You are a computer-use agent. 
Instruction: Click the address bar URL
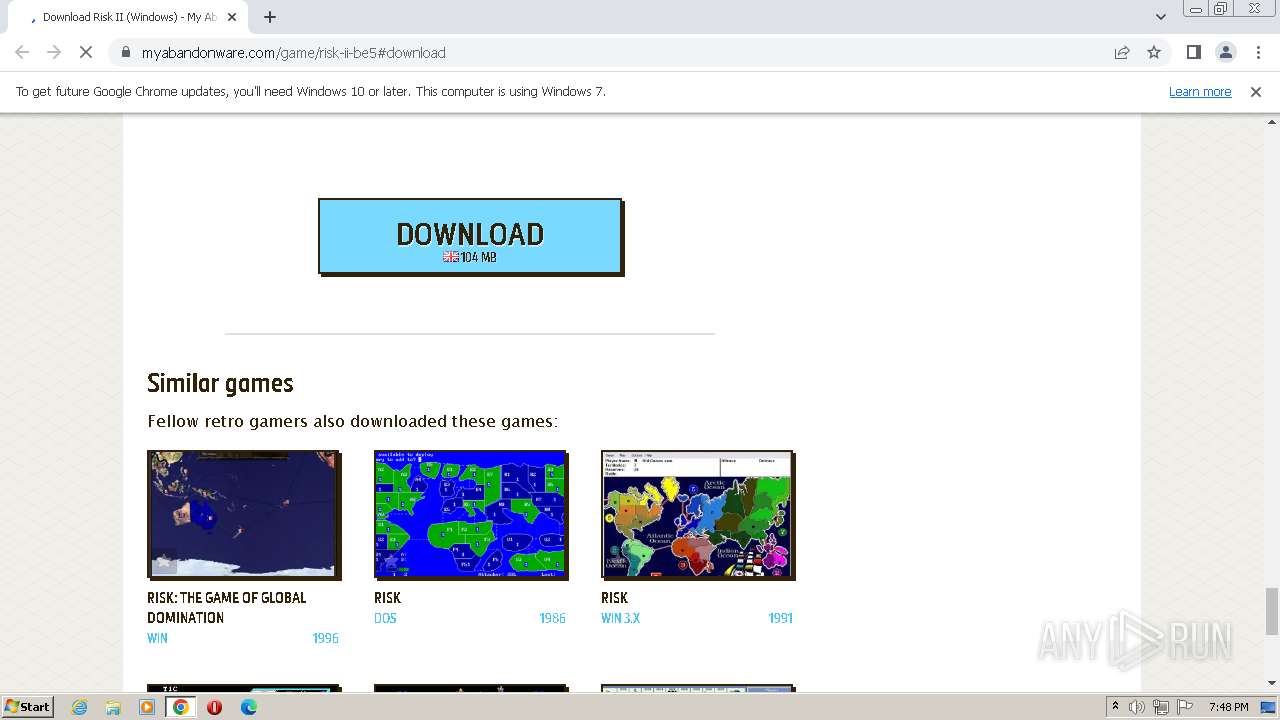(293, 52)
